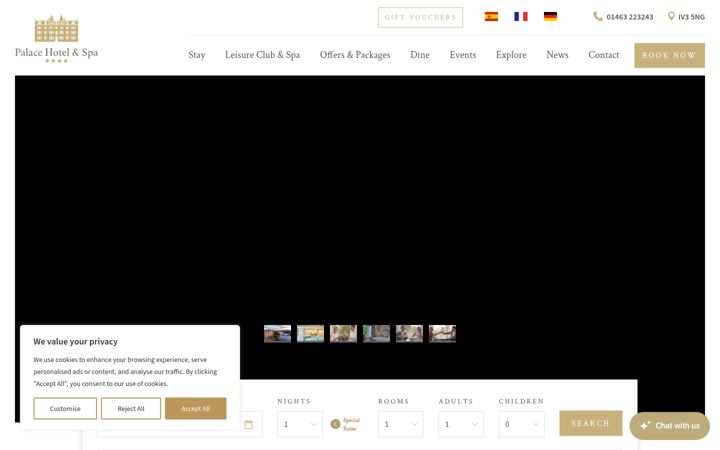Reject all cookies
Screen dimensions: 720x450
[x=131, y=408]
